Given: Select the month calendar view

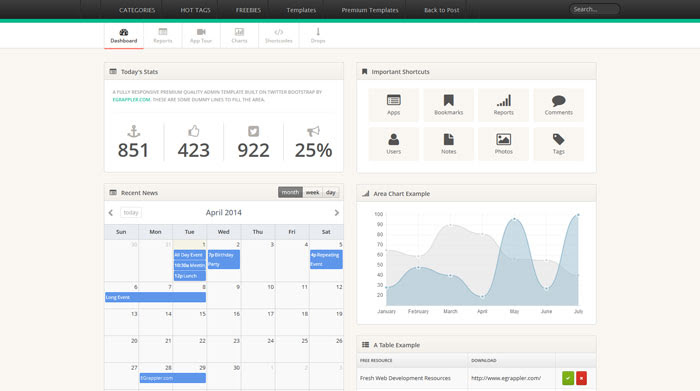Looking at the screenshot, I should 290,192.
